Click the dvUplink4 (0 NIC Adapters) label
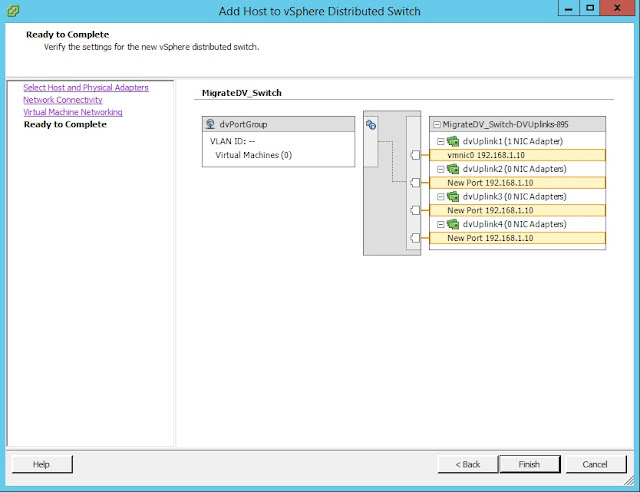640x492 pixels. pos(514,224)
